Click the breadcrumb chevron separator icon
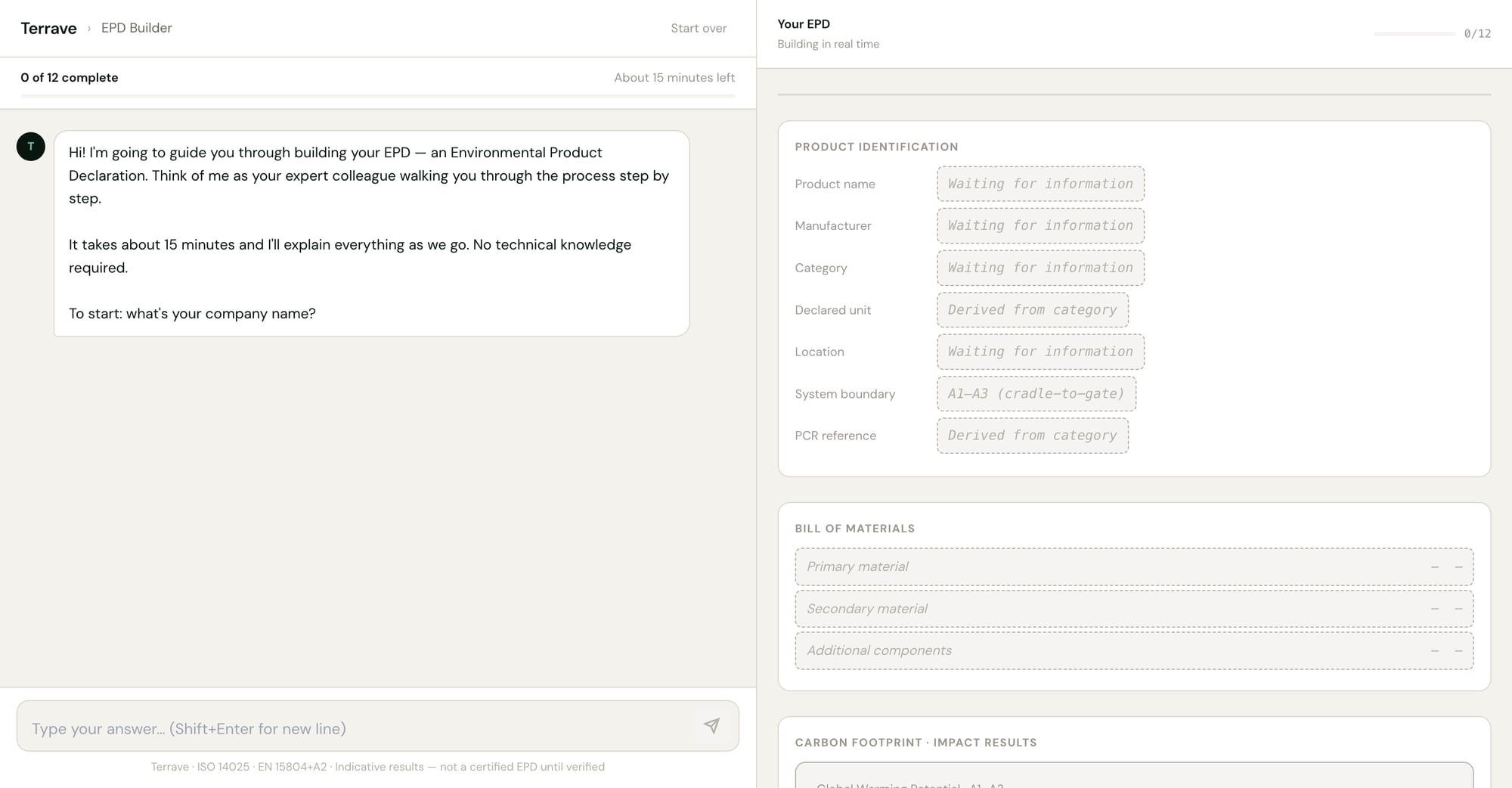 89,29
